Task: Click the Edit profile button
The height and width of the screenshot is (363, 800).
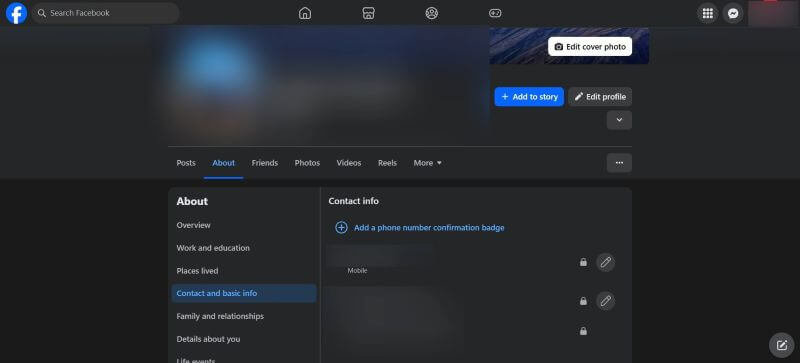Action: point(600,96)
